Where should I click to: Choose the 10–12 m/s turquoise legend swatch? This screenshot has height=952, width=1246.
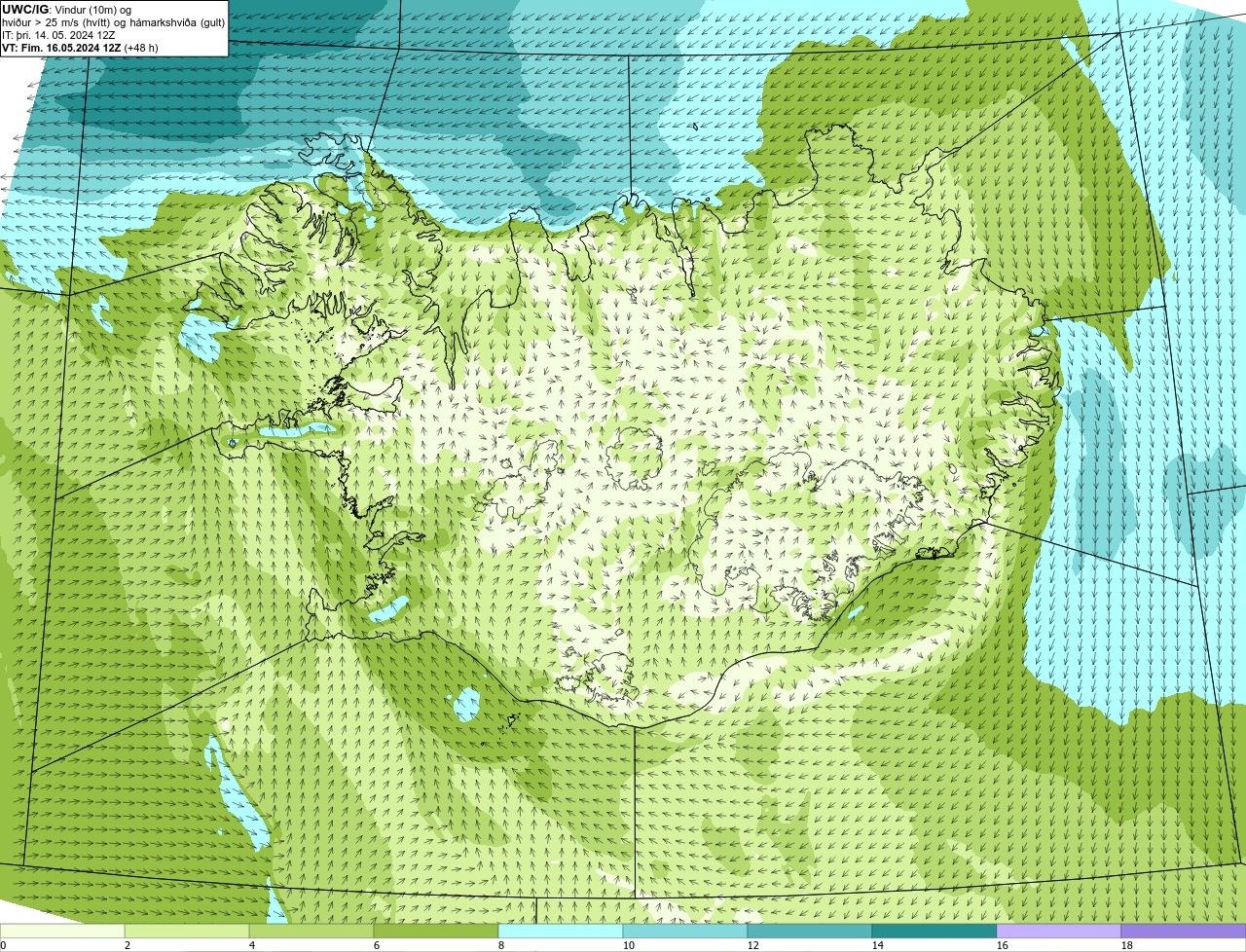point(685,931)
